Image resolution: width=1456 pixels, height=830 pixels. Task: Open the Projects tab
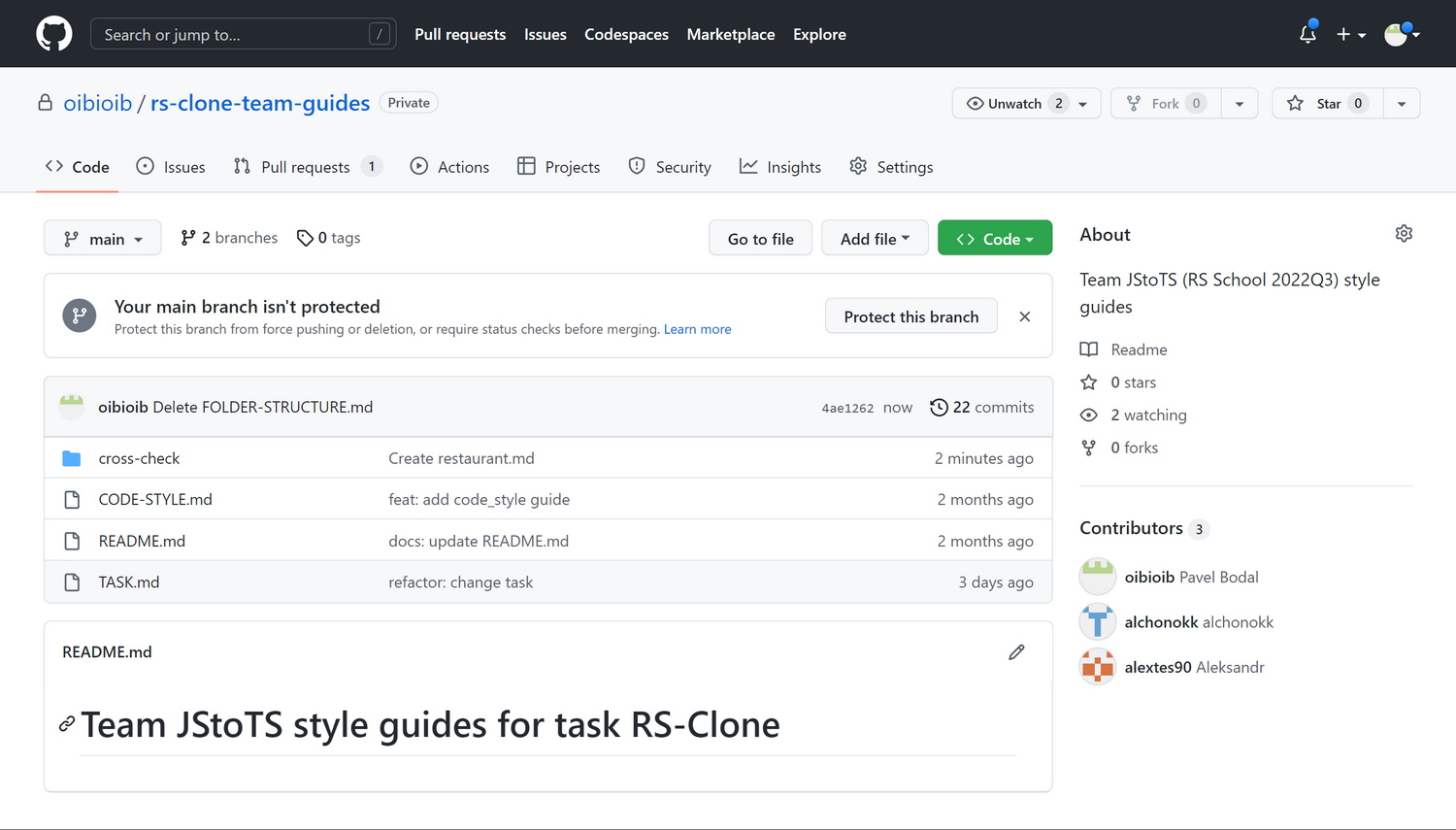click(559, 167)
